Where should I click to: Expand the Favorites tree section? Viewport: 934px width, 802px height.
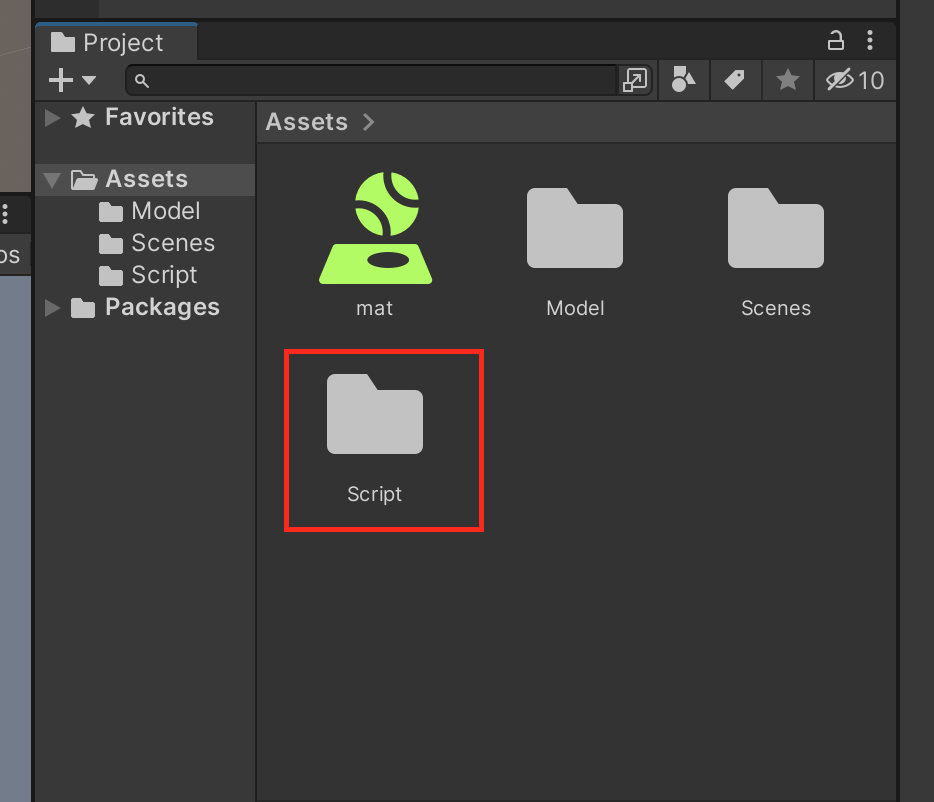[53, 118]
